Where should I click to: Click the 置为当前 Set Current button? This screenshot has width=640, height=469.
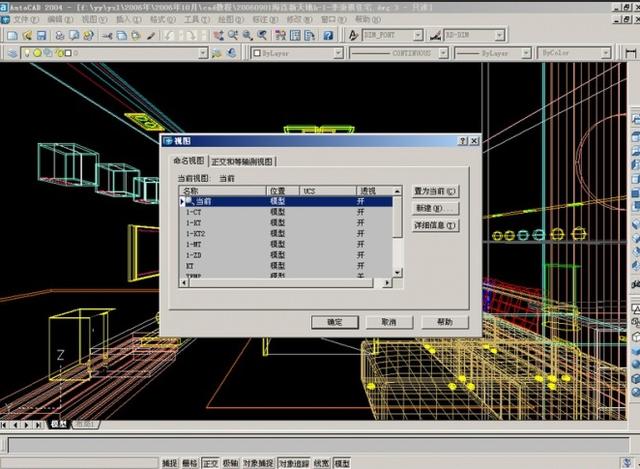coord(435,191)
